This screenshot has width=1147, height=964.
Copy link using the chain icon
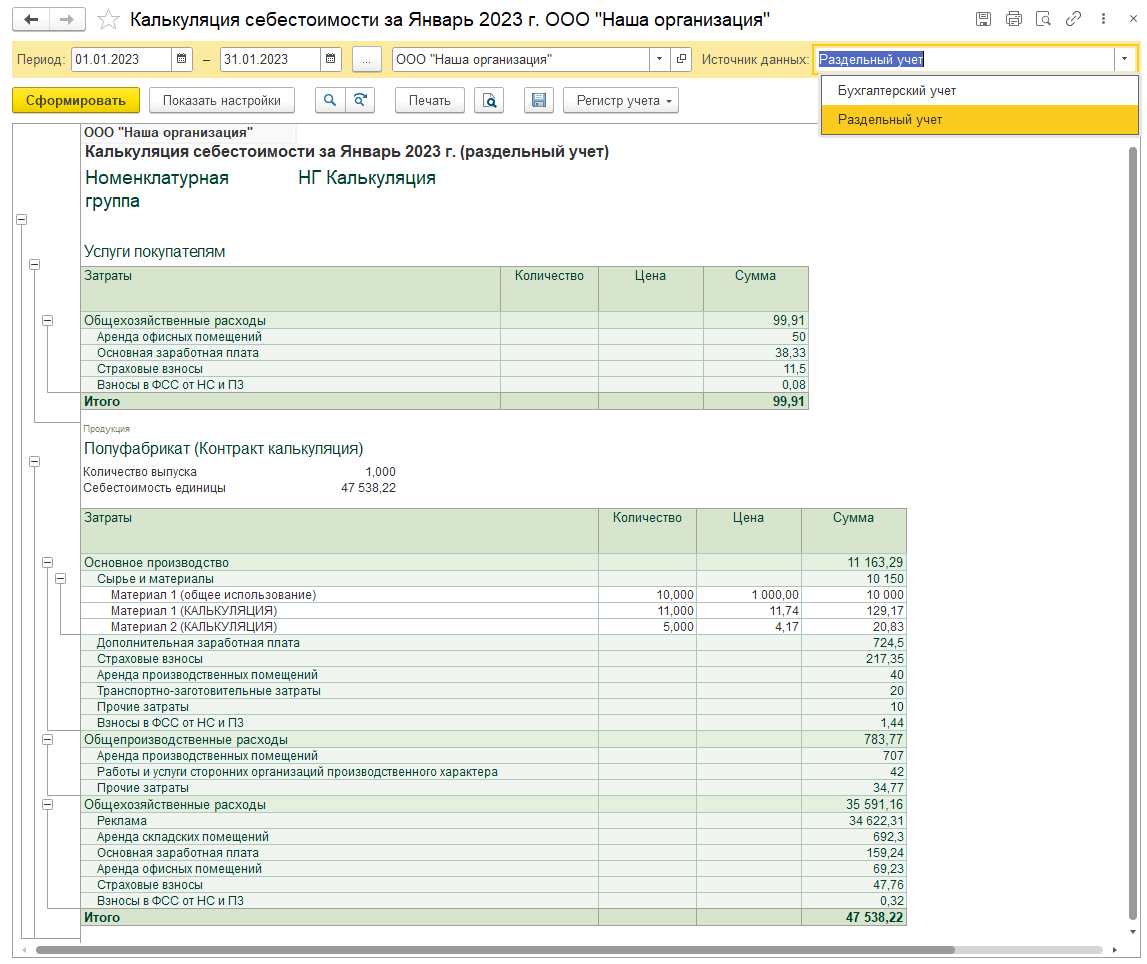click(x=1073, y=19)
